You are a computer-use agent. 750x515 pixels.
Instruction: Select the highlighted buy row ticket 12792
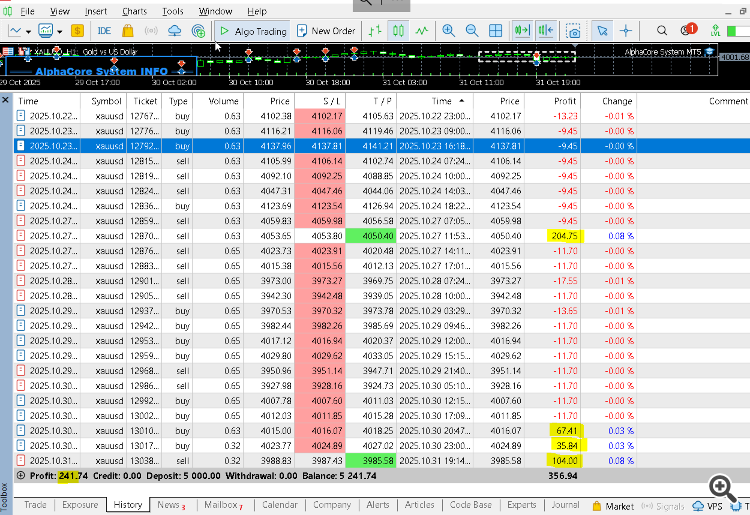click(x=145, y=145)
